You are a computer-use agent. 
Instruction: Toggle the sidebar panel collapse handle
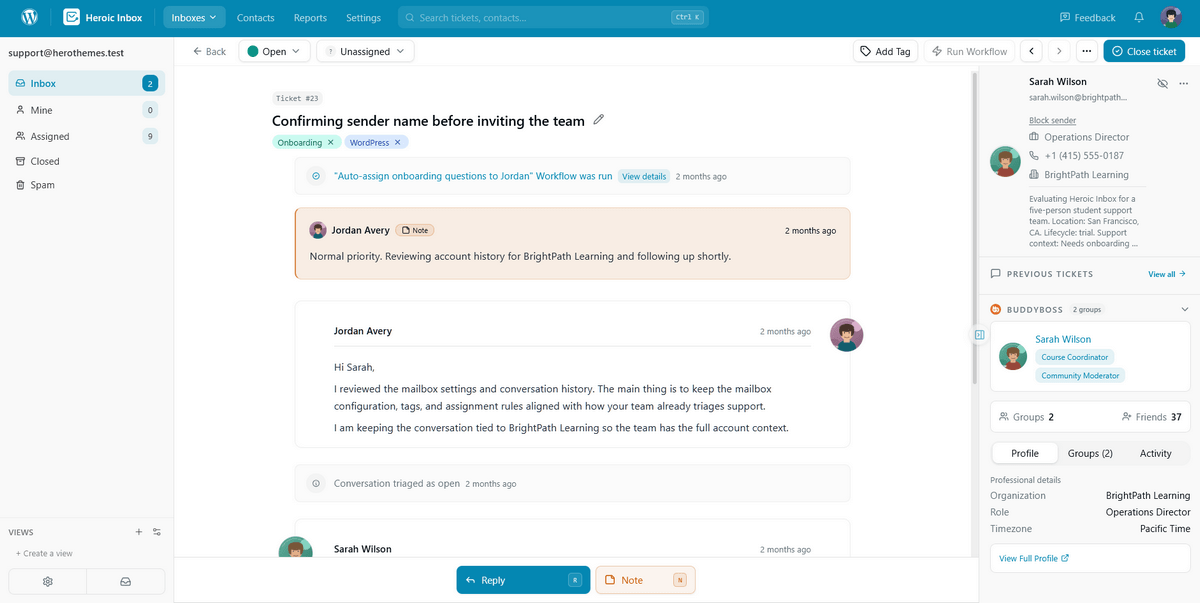coord(979,335)
